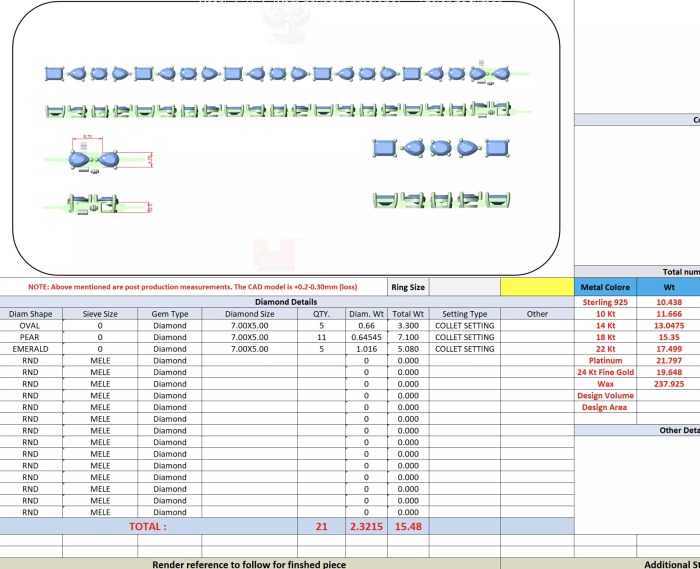The width and height of the screenshot is (700, 569).
Task: Click the five-stone close-up top view drawing
Action: (442, 149)
